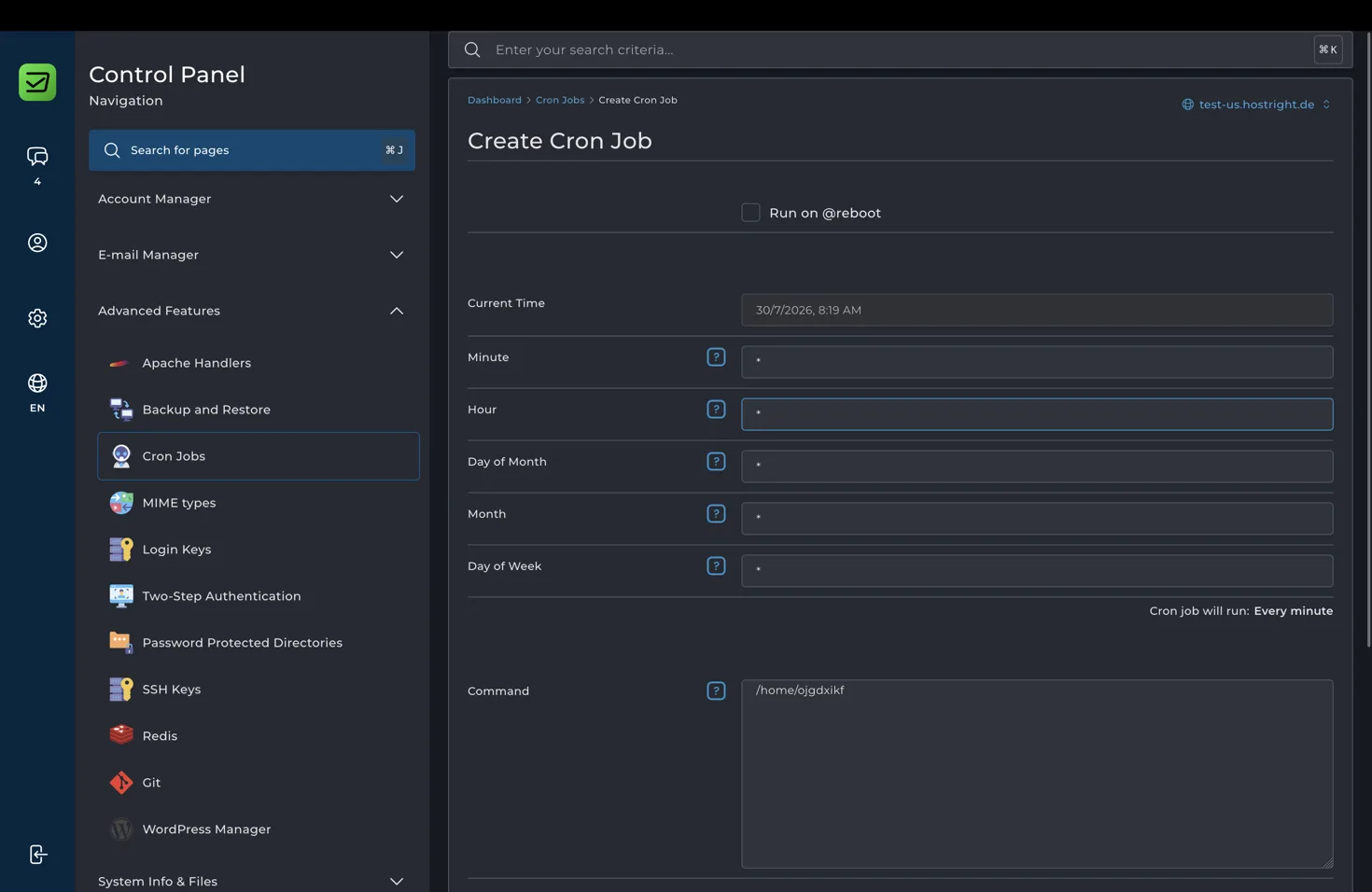Show help for the Month field
This screenshot has width=1372, height=892.
pyautogui.click(x=716, y=514)
